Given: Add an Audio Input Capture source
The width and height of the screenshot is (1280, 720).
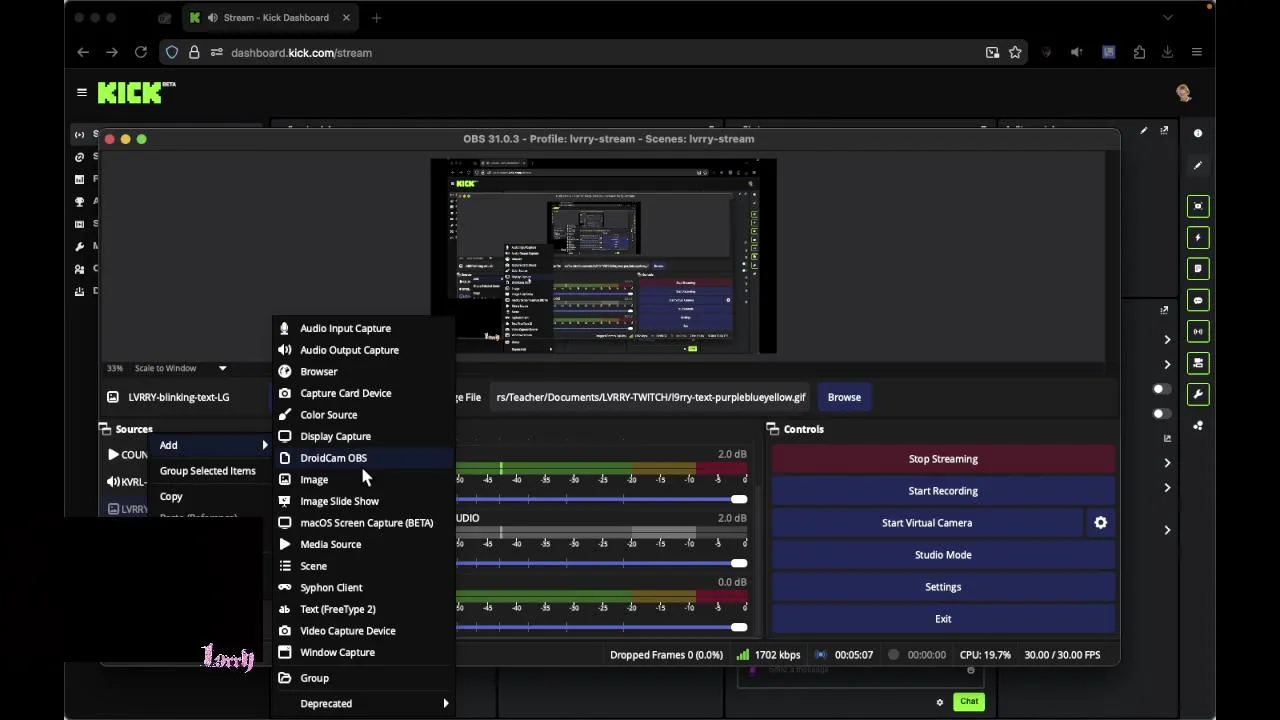Looking at the screenshot, I should coord(362,328).
